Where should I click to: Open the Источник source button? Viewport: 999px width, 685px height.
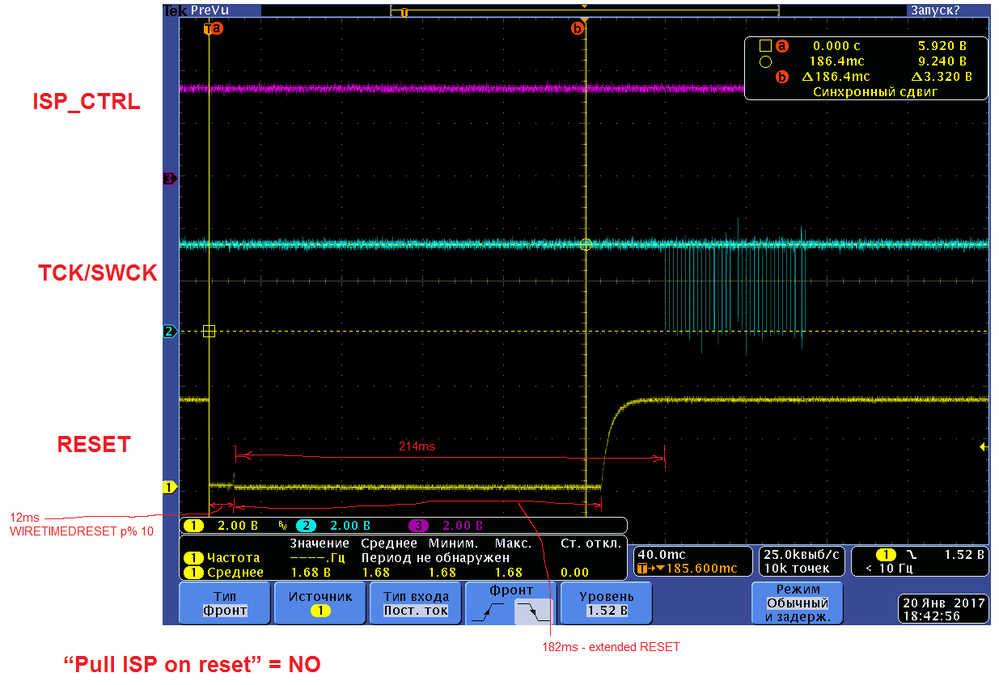tap(320, 603)
